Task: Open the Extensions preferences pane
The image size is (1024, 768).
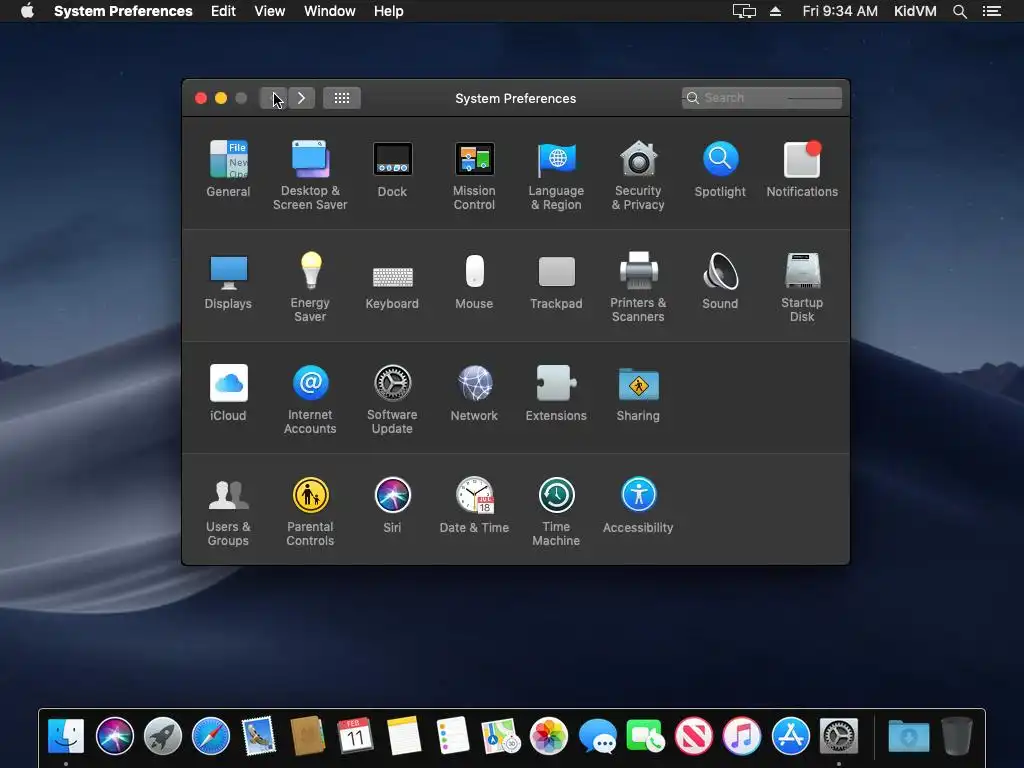Action: pos(556,392)
